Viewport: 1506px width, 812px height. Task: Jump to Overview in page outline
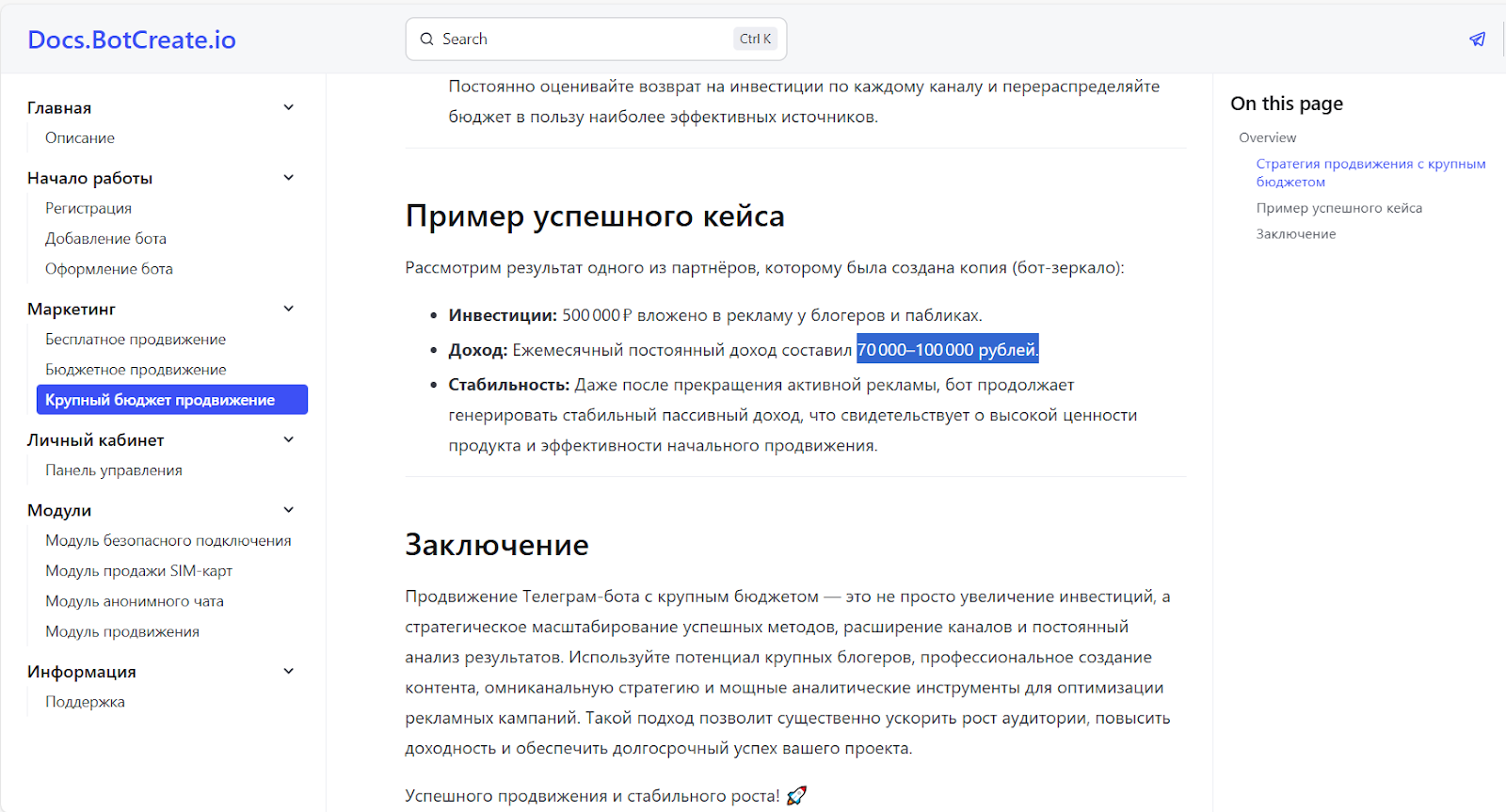click(1267, 136)
